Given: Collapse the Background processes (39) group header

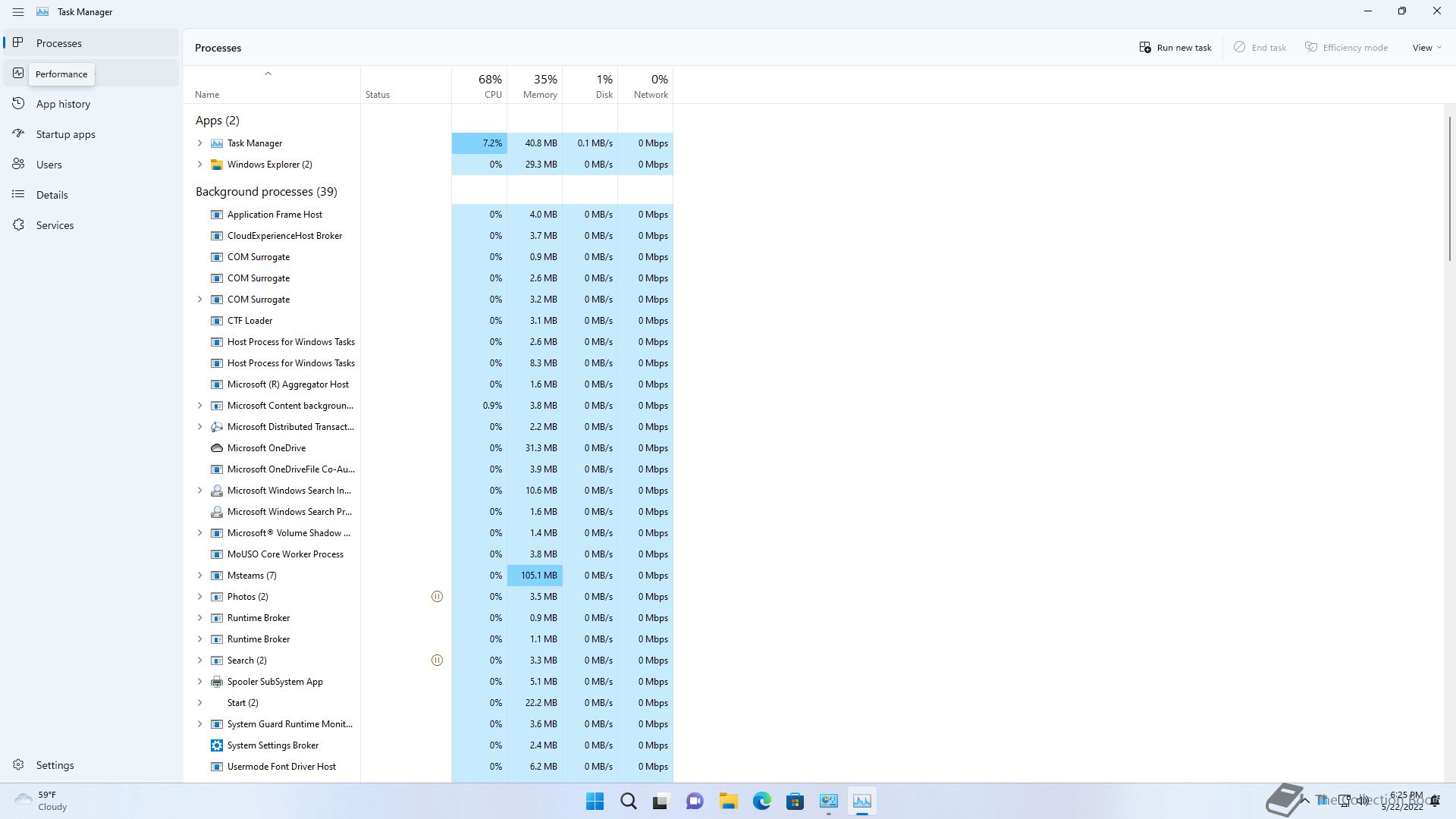Looking at the screenshot, I should point(266,192).
